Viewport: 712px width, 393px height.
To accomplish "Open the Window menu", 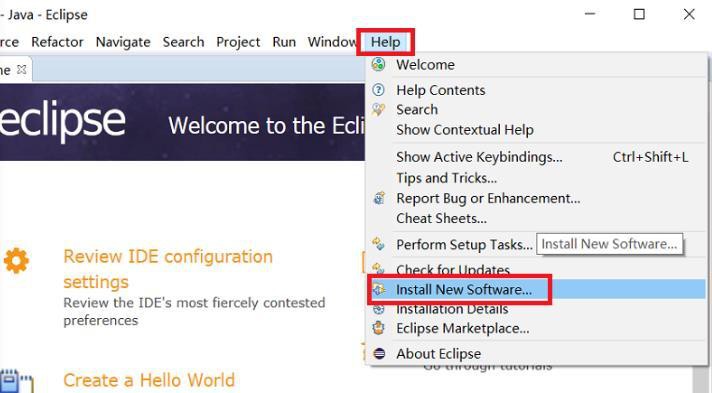I will [x=332, y=42].
